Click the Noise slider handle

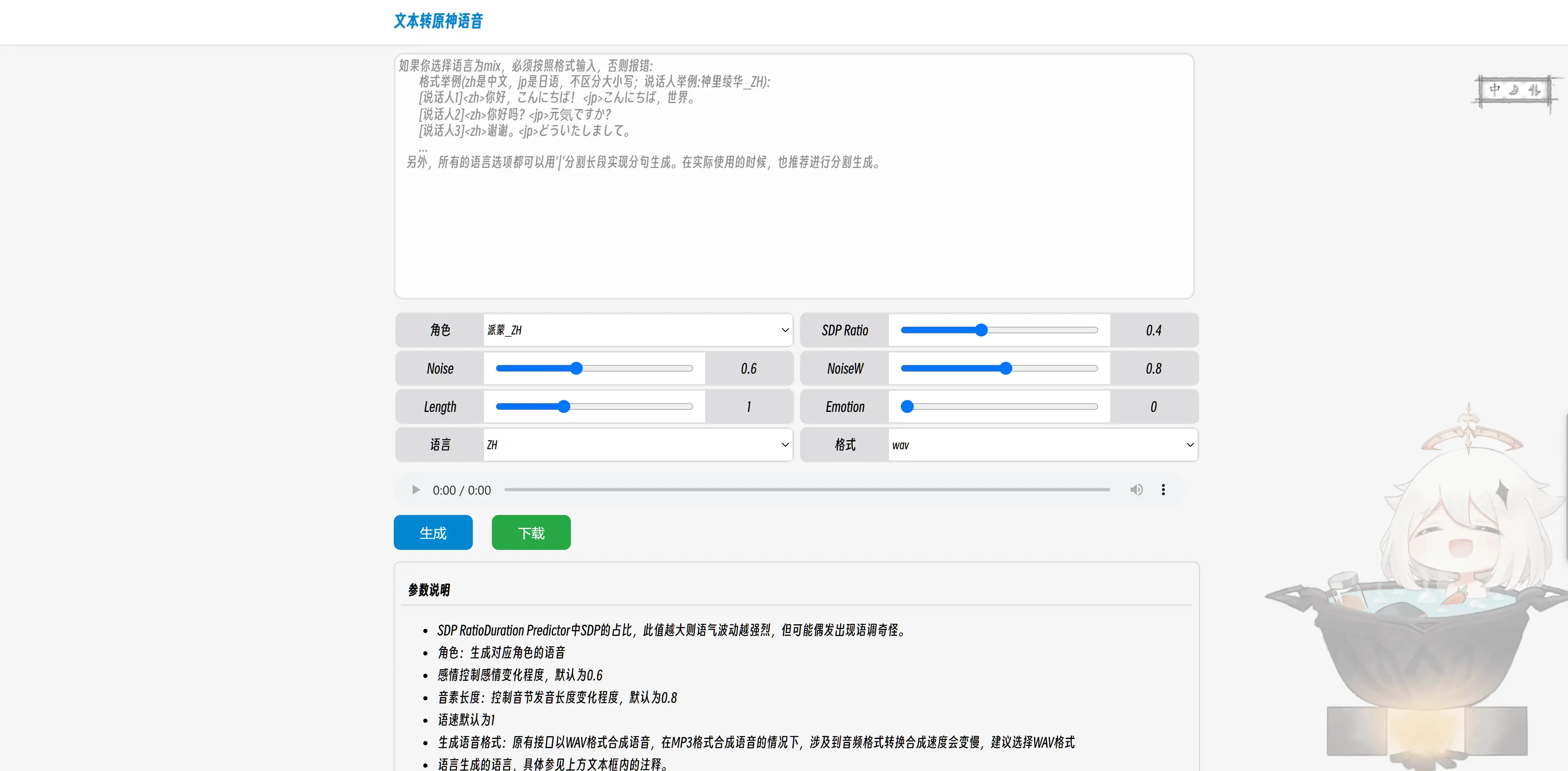coord(576,368)
